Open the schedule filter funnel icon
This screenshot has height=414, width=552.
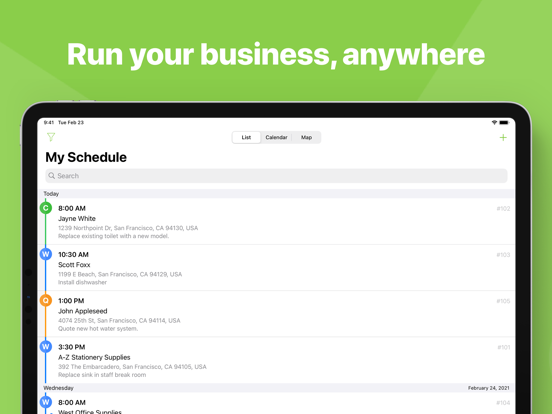(51, 137)
